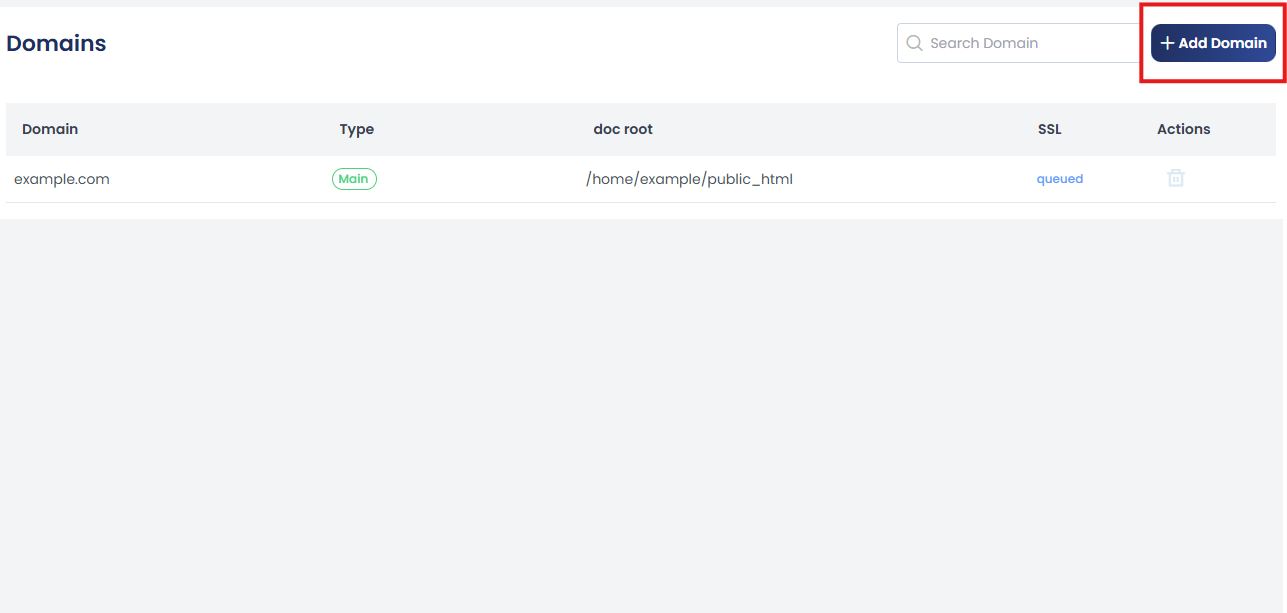Click the doc root column header
1287x613 pixels.
(x=623, y=129)
